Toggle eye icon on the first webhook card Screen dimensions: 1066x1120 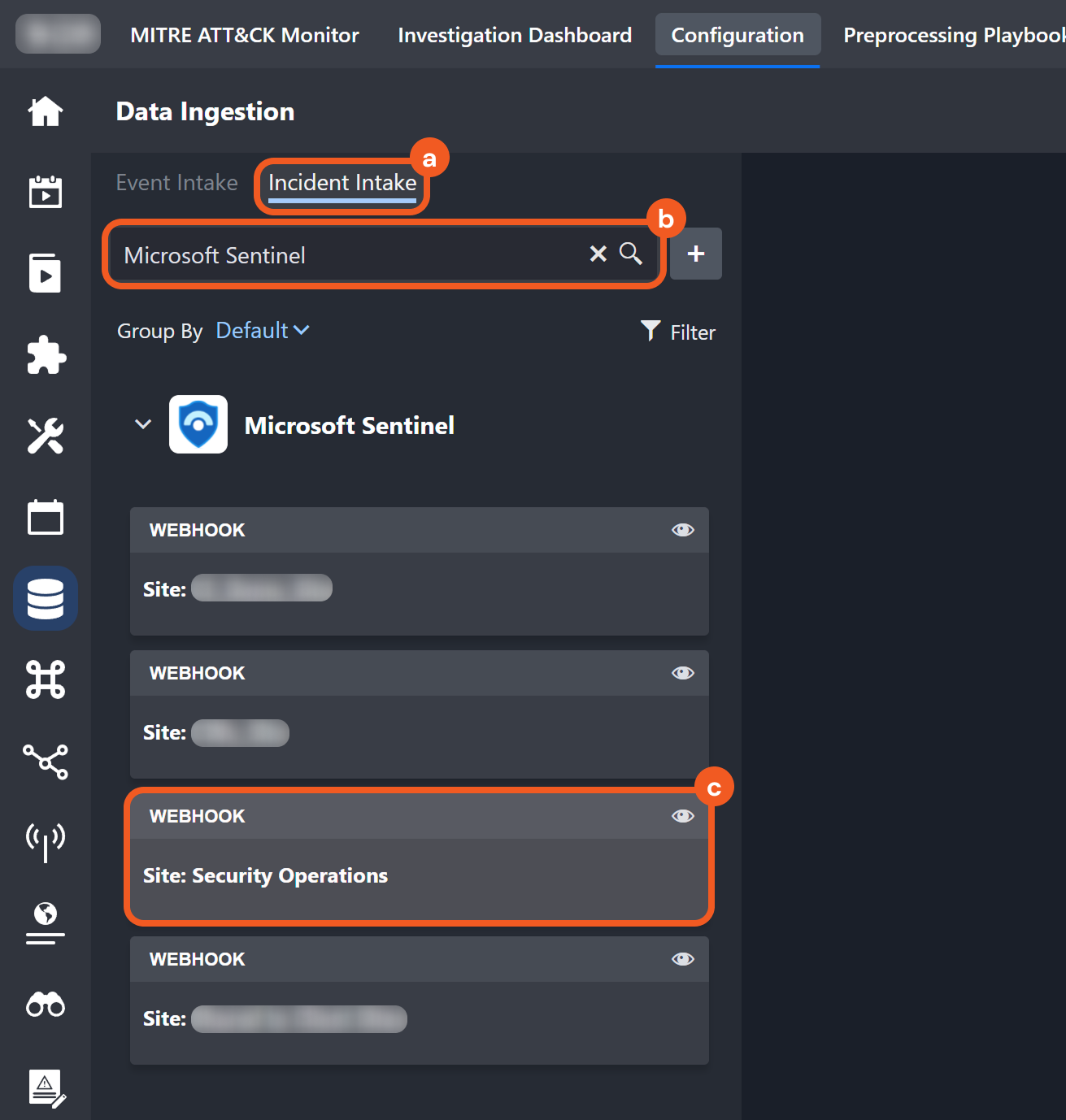click(x=682, y=530)
